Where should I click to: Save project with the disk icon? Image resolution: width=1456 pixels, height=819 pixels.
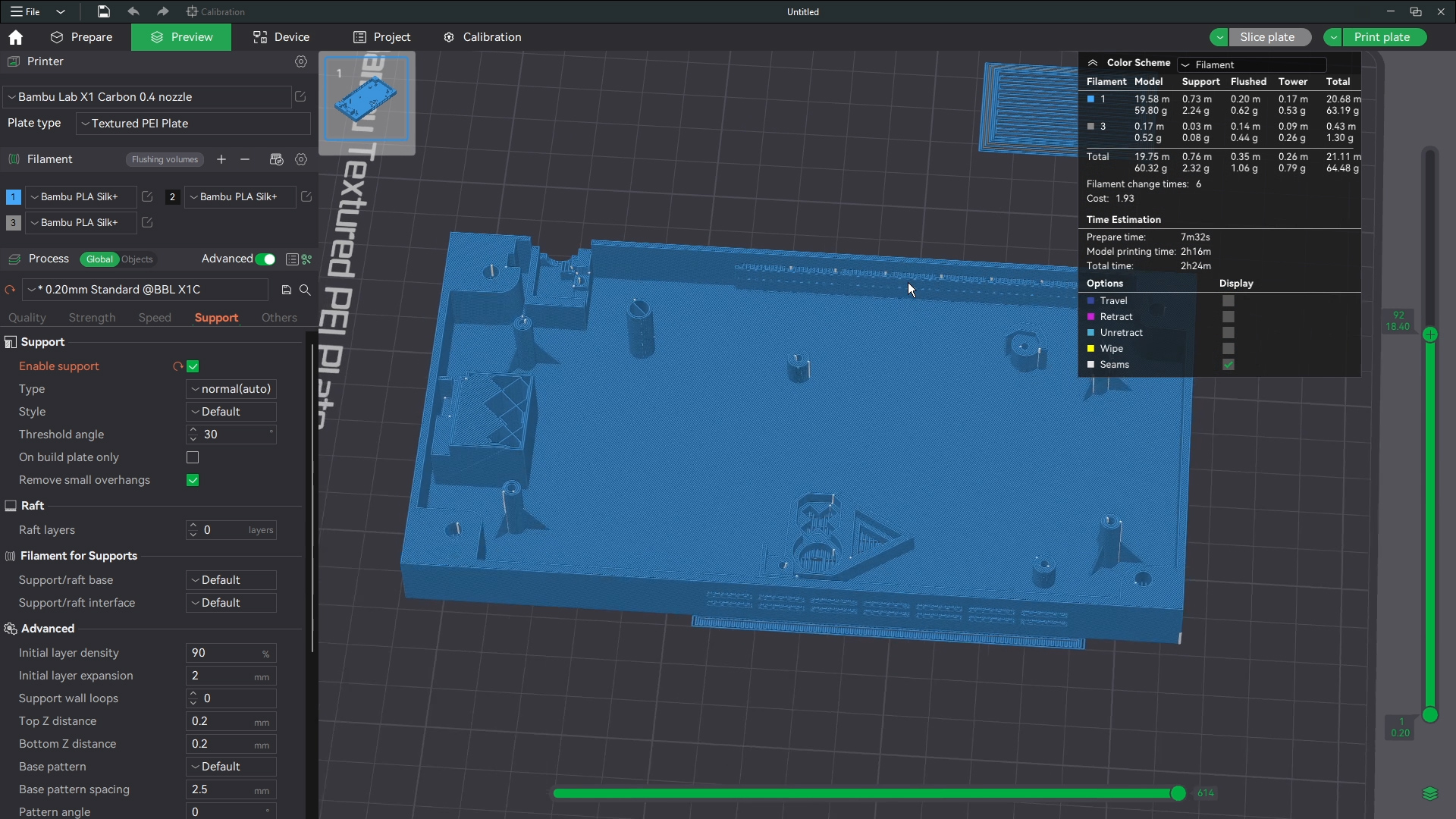pyautogui.click(x=104, y=11)
